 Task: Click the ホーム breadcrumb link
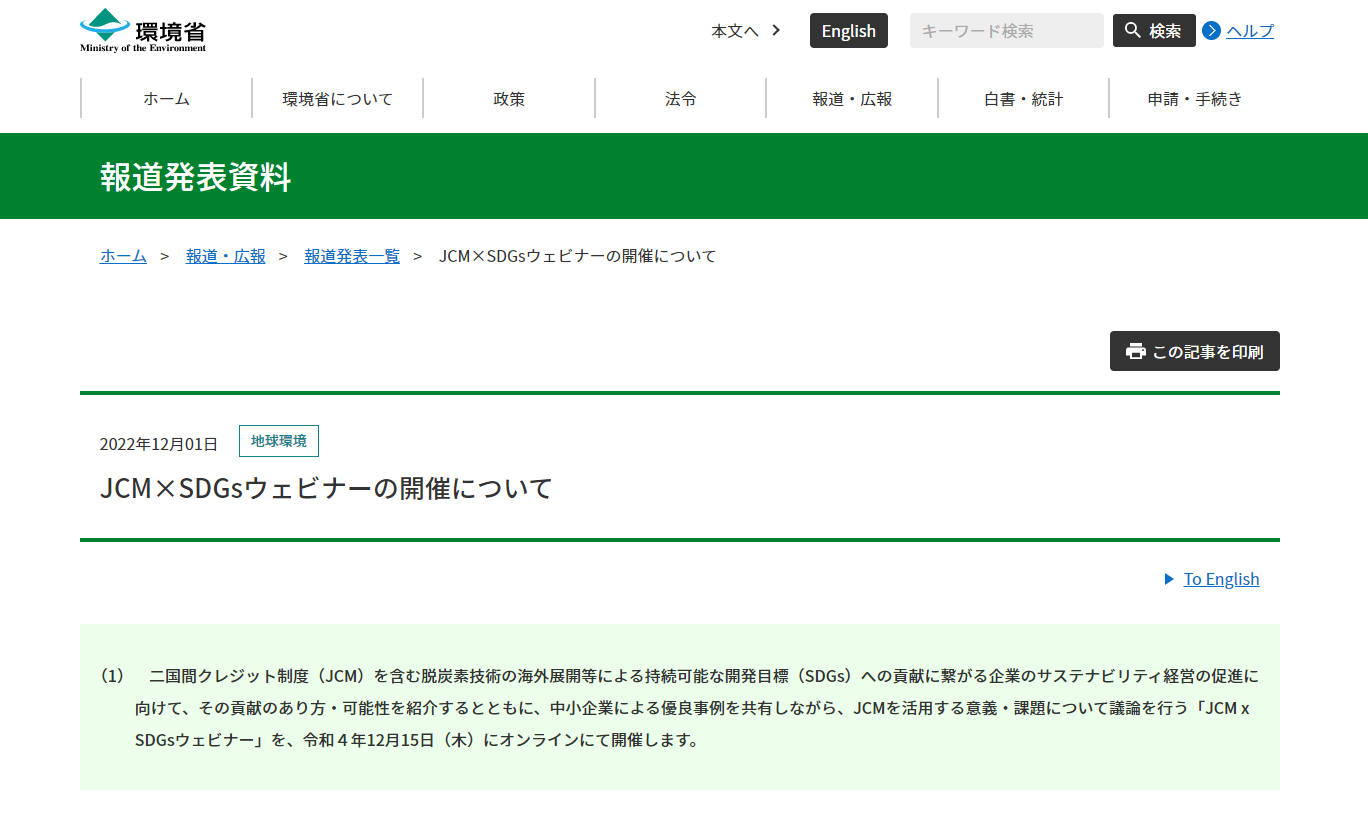123,256
